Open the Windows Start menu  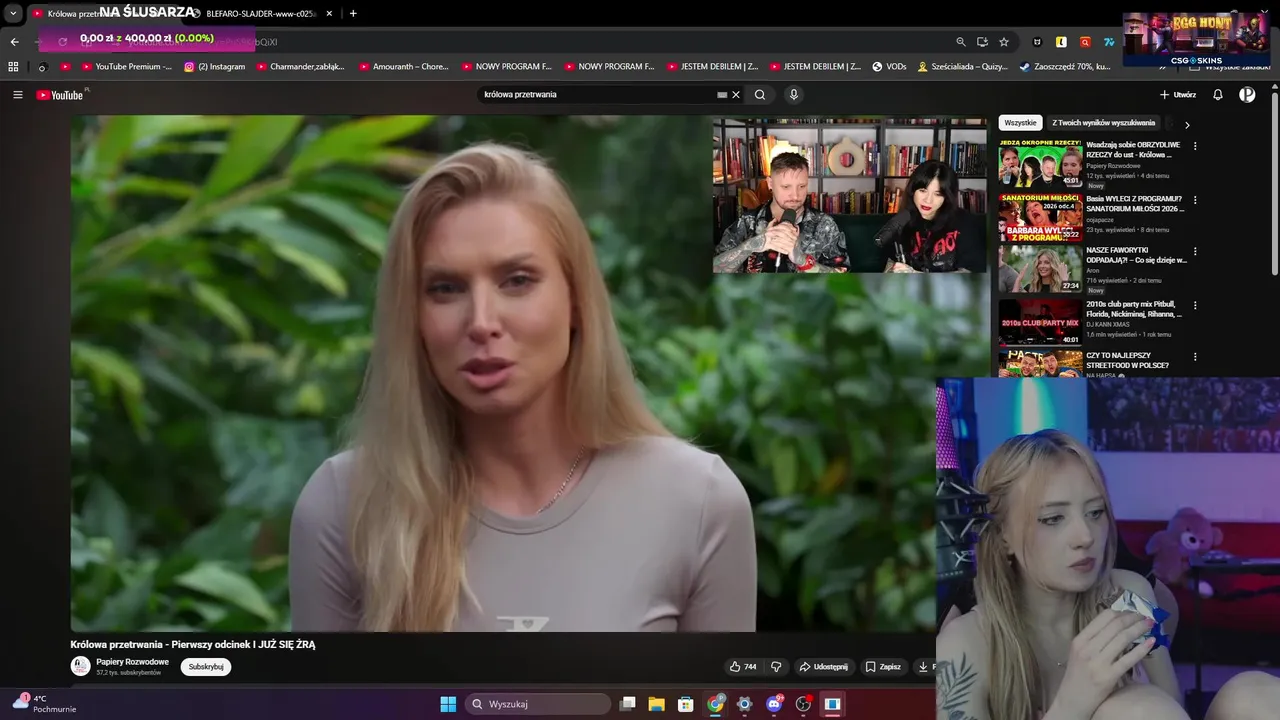[448, 704]
